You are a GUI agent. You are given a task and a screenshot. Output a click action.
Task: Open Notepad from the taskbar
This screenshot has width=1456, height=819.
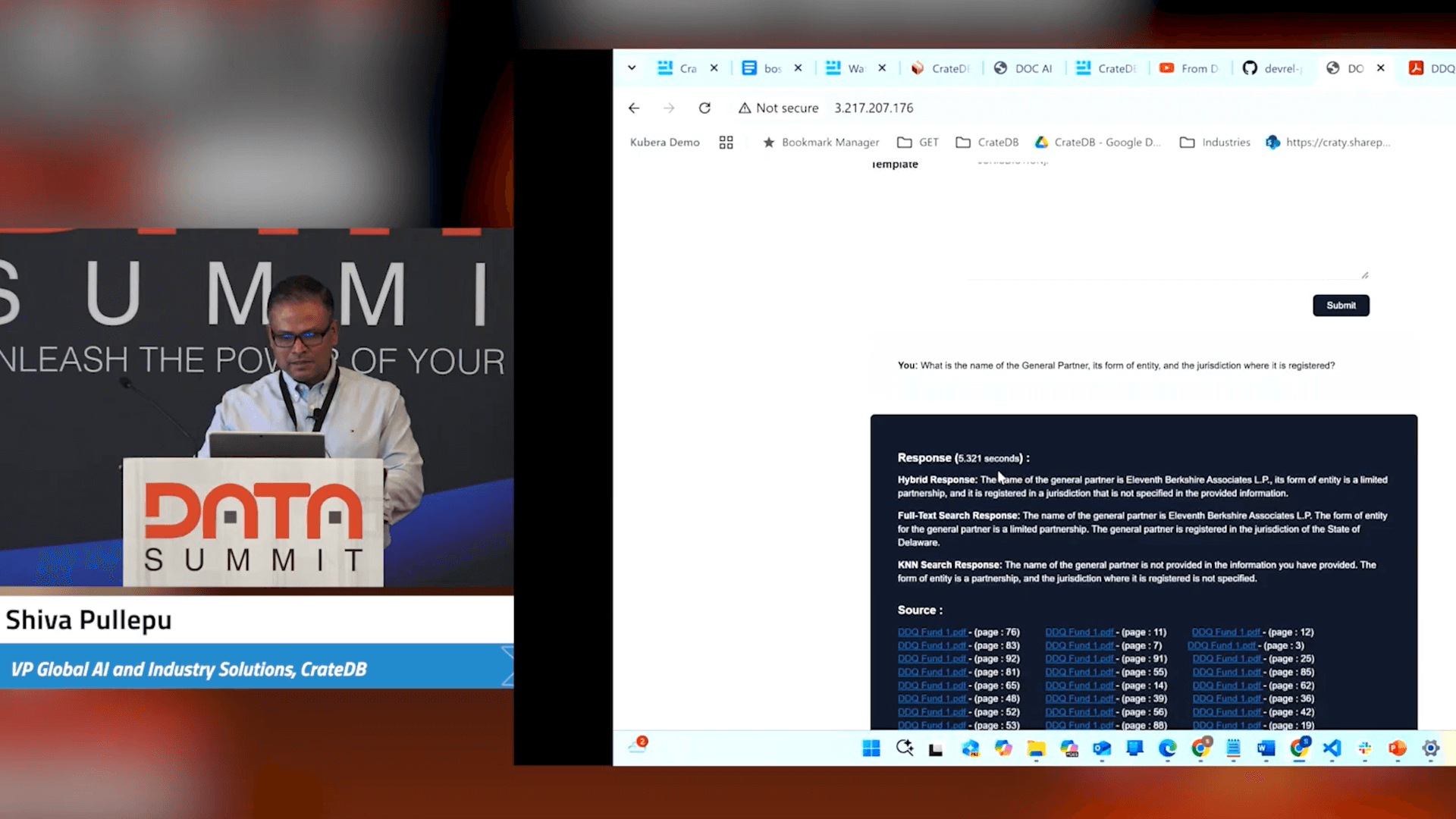click(x=1233, y=748)
